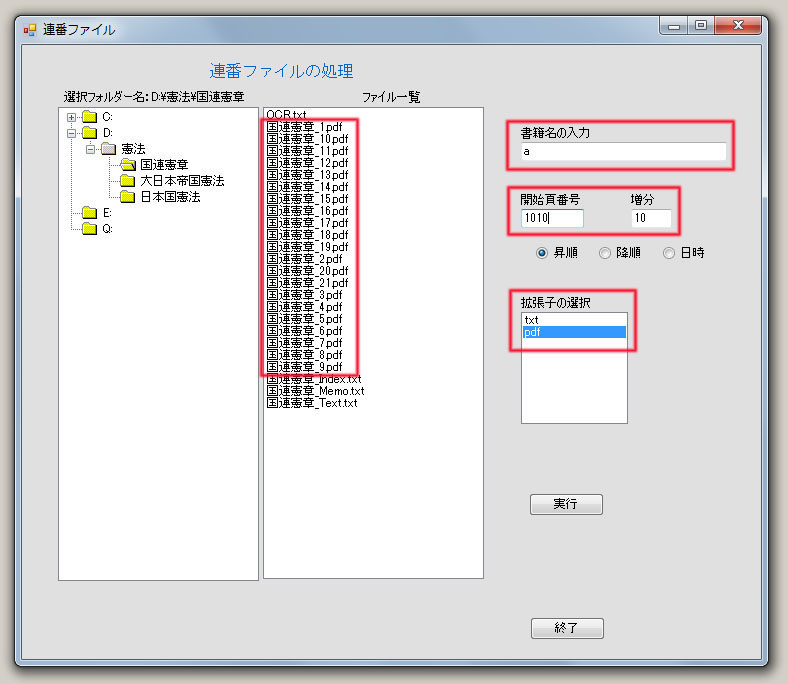Select the 日本国憲法 tree item label
This screenshot has height=684, width=788.
pyautogui.click(x=170, y=197)
